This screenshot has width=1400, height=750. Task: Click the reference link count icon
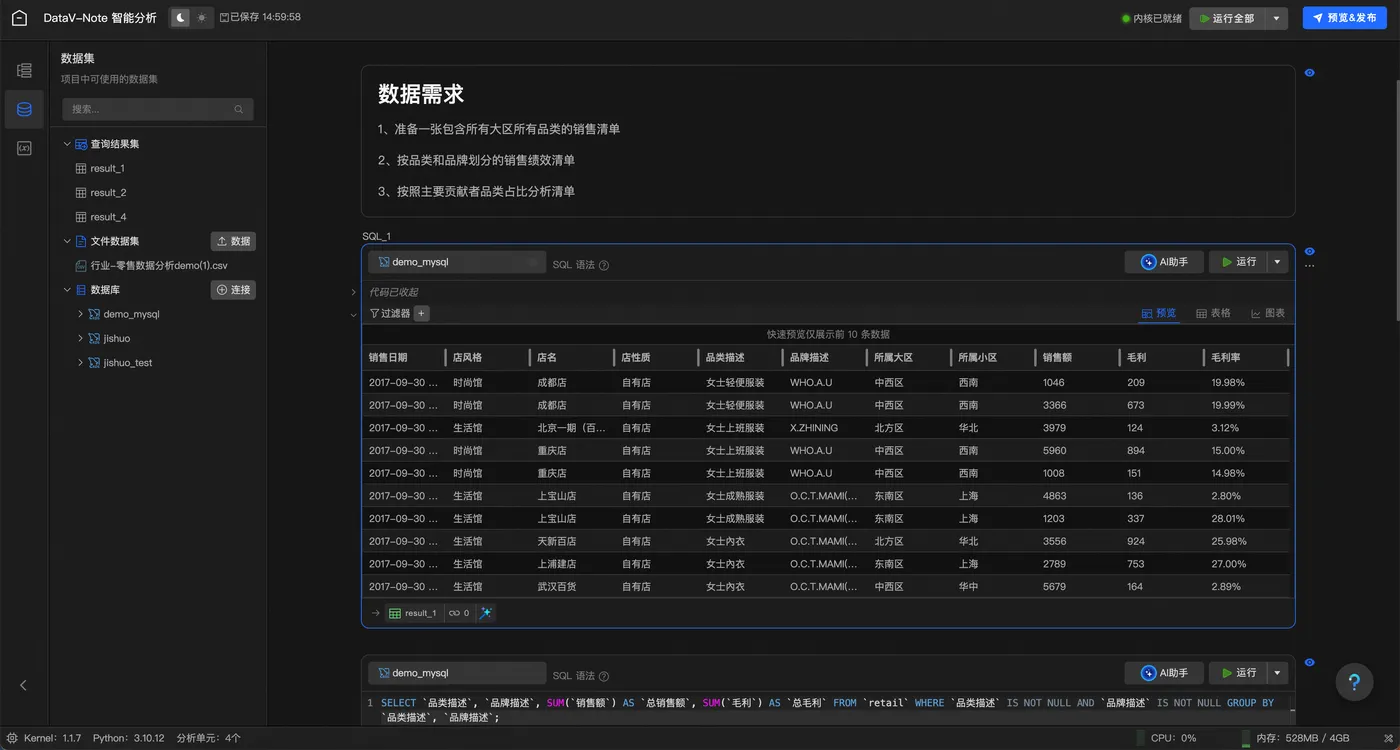point(459,613)
